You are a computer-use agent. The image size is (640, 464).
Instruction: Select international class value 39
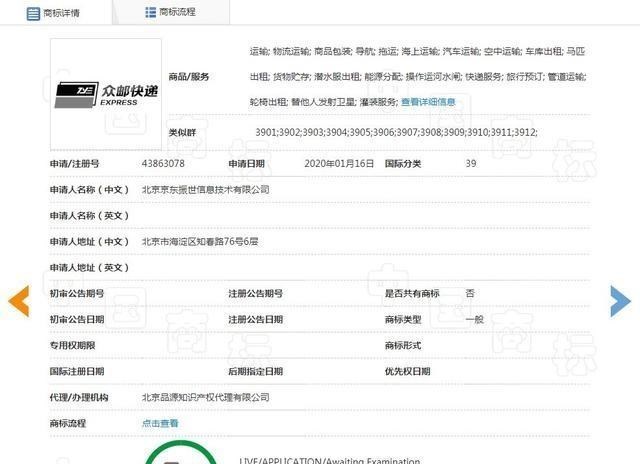(471, 164)
